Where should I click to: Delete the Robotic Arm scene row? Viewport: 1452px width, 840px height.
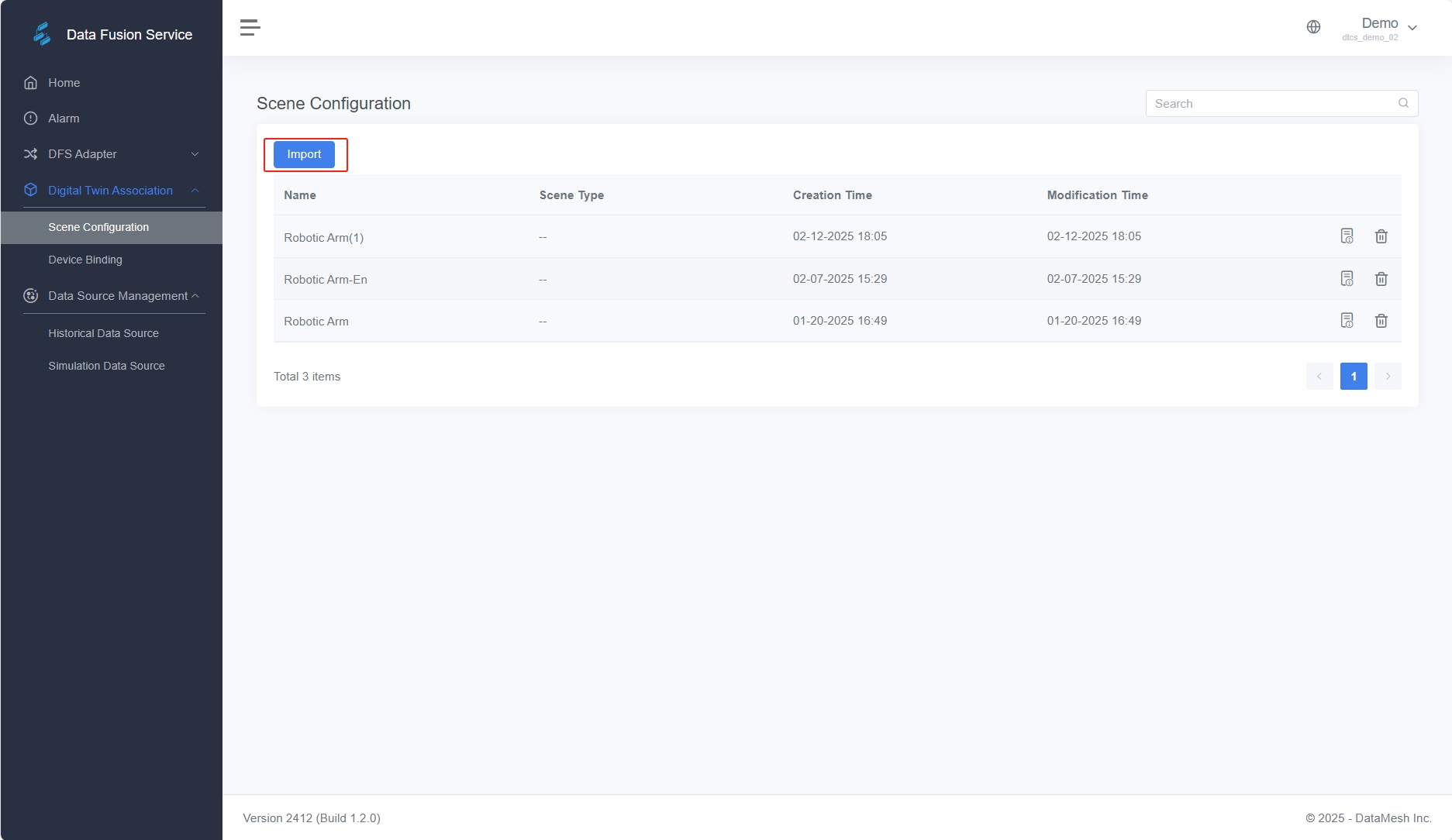click(1381, 321)
